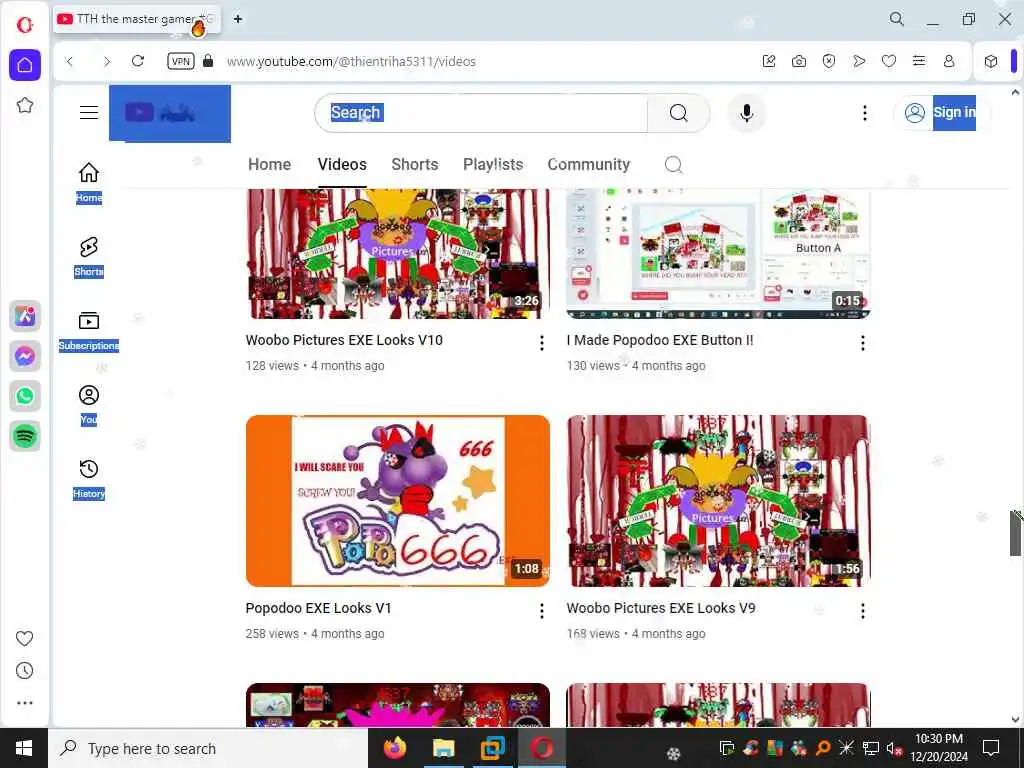Click the Sign in button

941,113
